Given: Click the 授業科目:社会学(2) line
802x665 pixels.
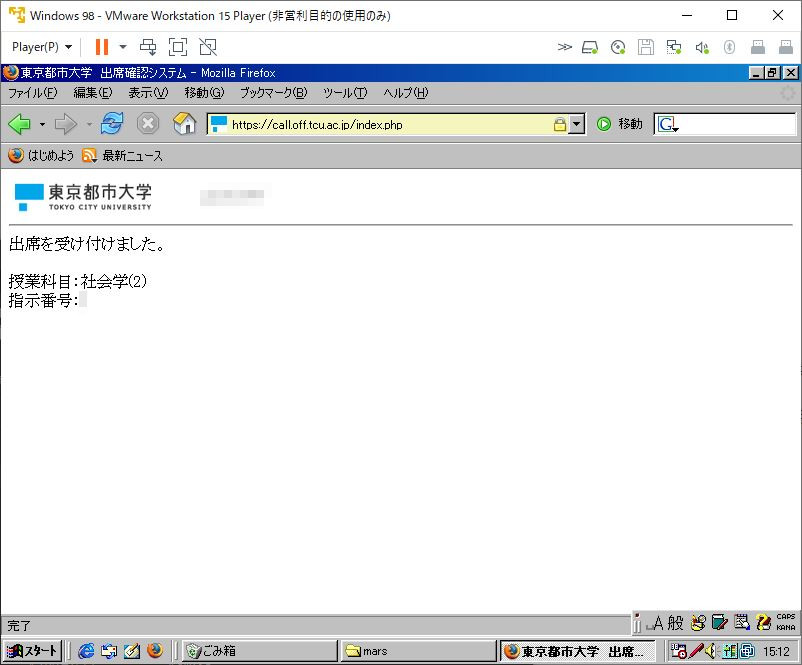Looking at the screenshot, I should pyautogui.click(x=78, y=281).
